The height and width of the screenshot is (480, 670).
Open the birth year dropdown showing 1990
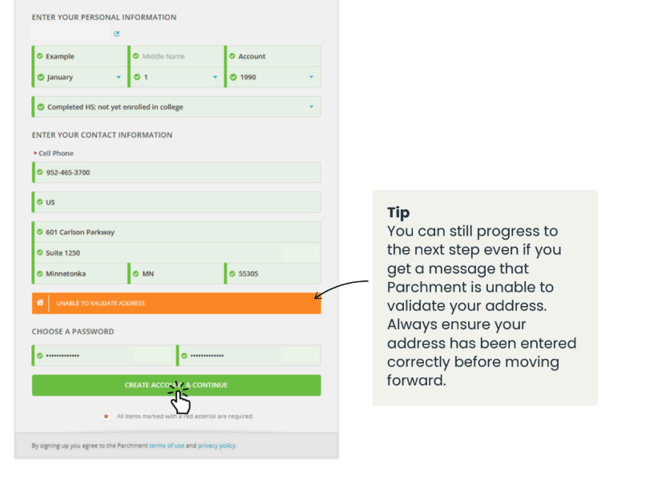coord(273,77)
